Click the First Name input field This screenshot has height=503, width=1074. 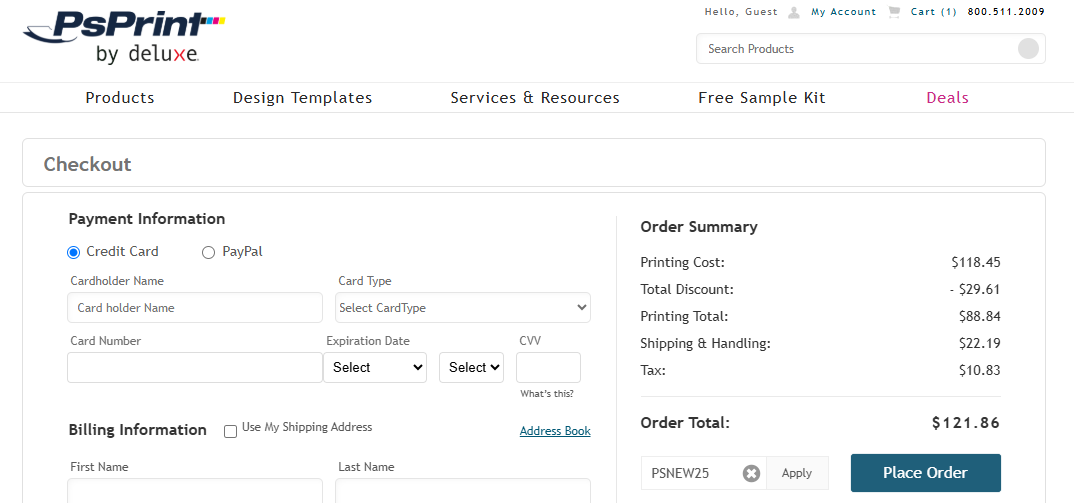pos(195,491)
